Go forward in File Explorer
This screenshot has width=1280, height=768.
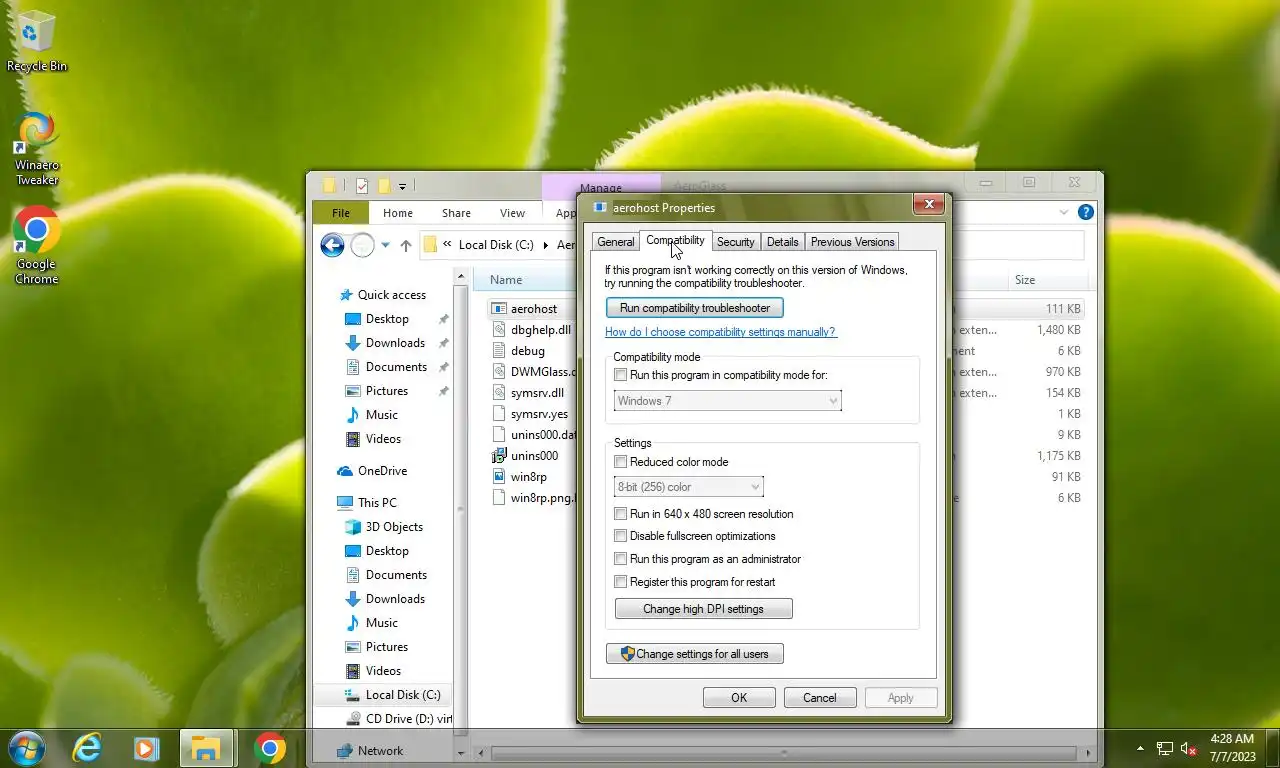coord(362,245)
